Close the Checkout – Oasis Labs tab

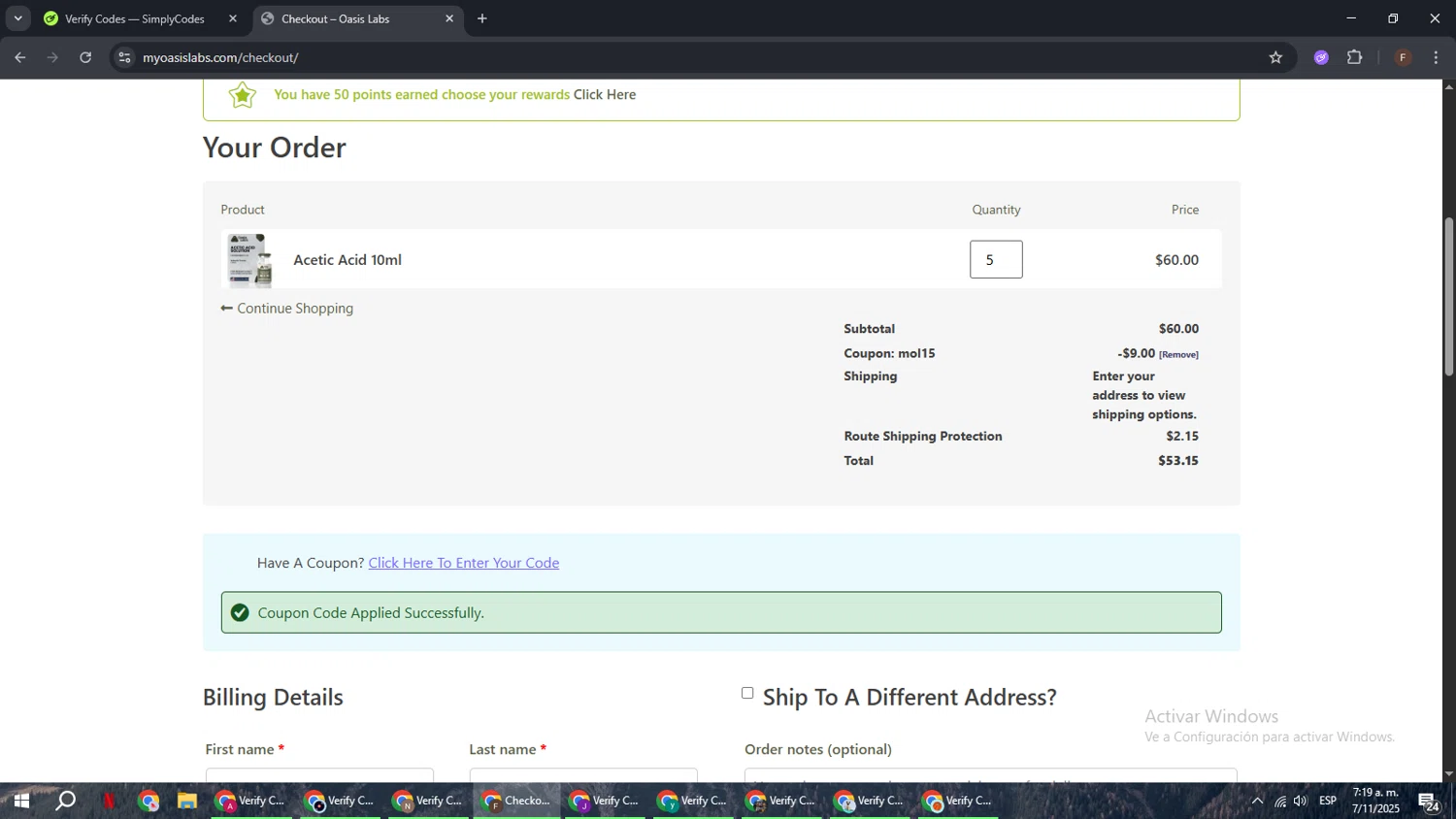449,18
